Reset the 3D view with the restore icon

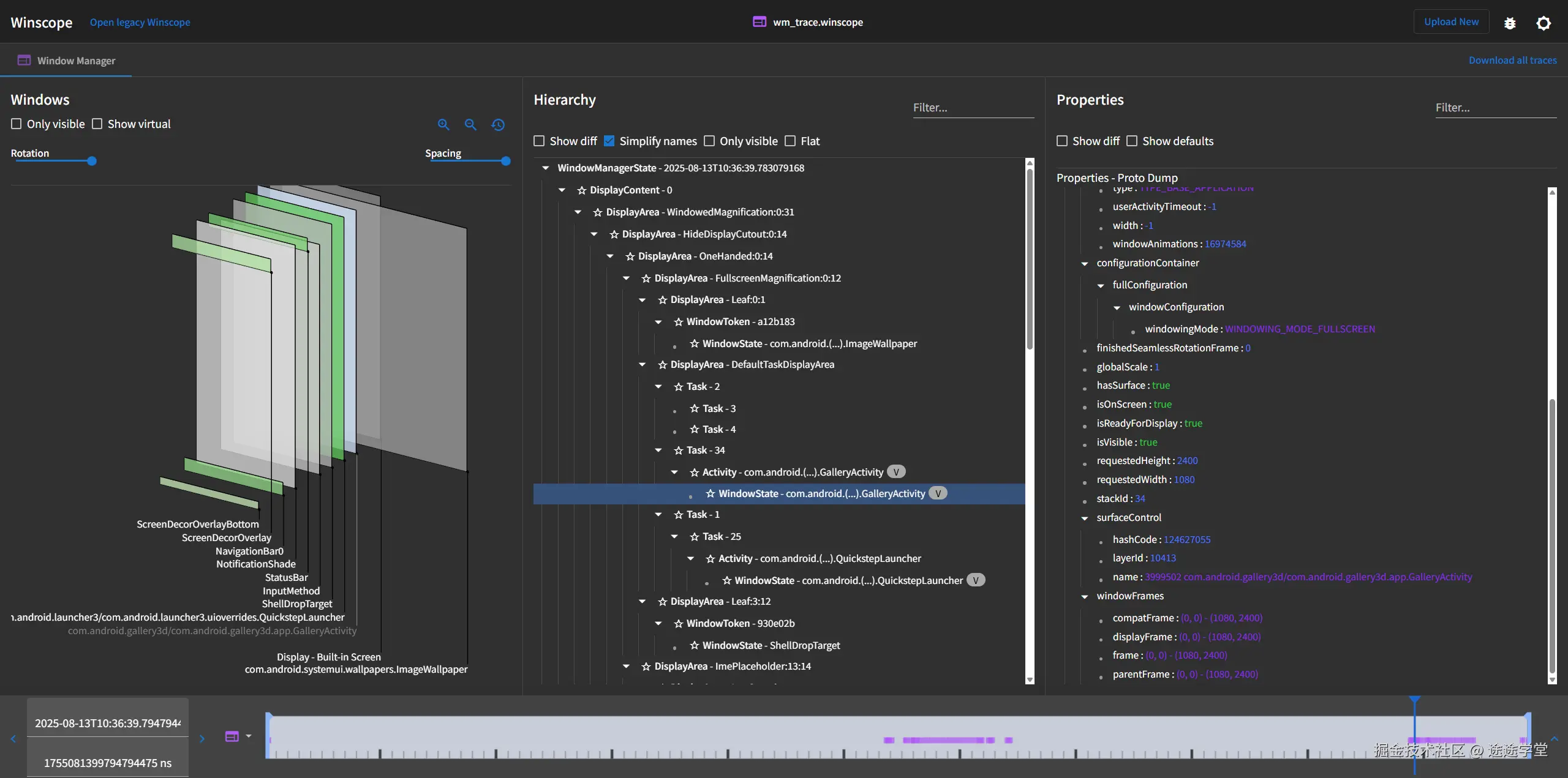tap(498, 125)
